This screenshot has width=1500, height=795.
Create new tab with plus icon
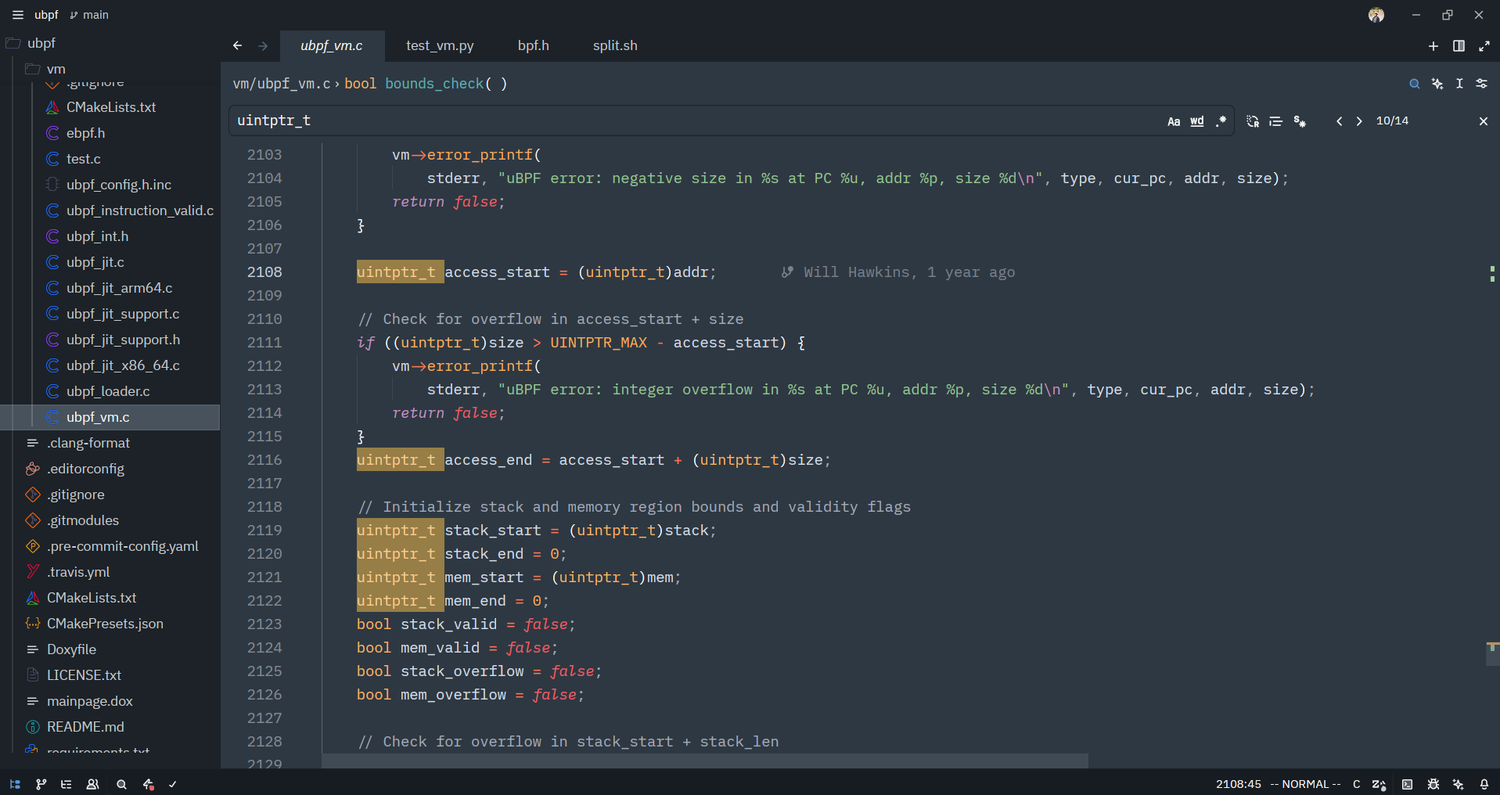pyautogui.click(x=1433, y=46)
